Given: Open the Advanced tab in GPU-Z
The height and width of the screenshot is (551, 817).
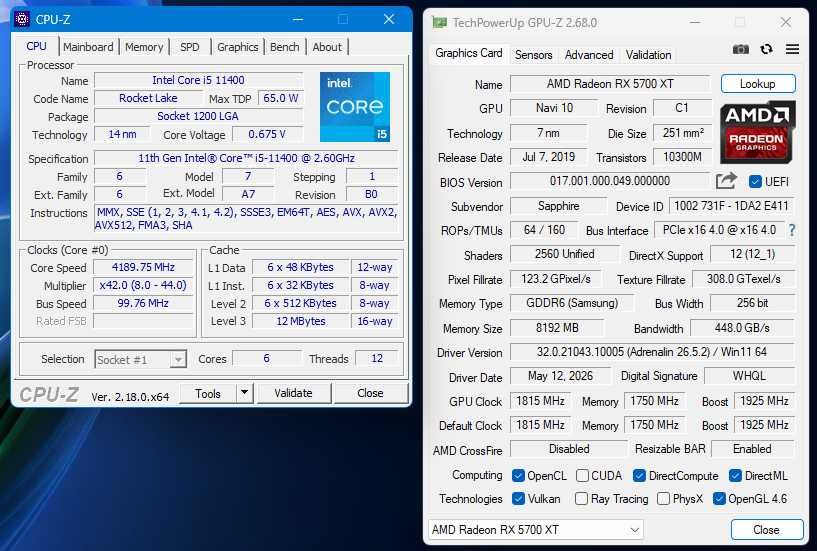Looking at the screenshot, I should (589, 55).
